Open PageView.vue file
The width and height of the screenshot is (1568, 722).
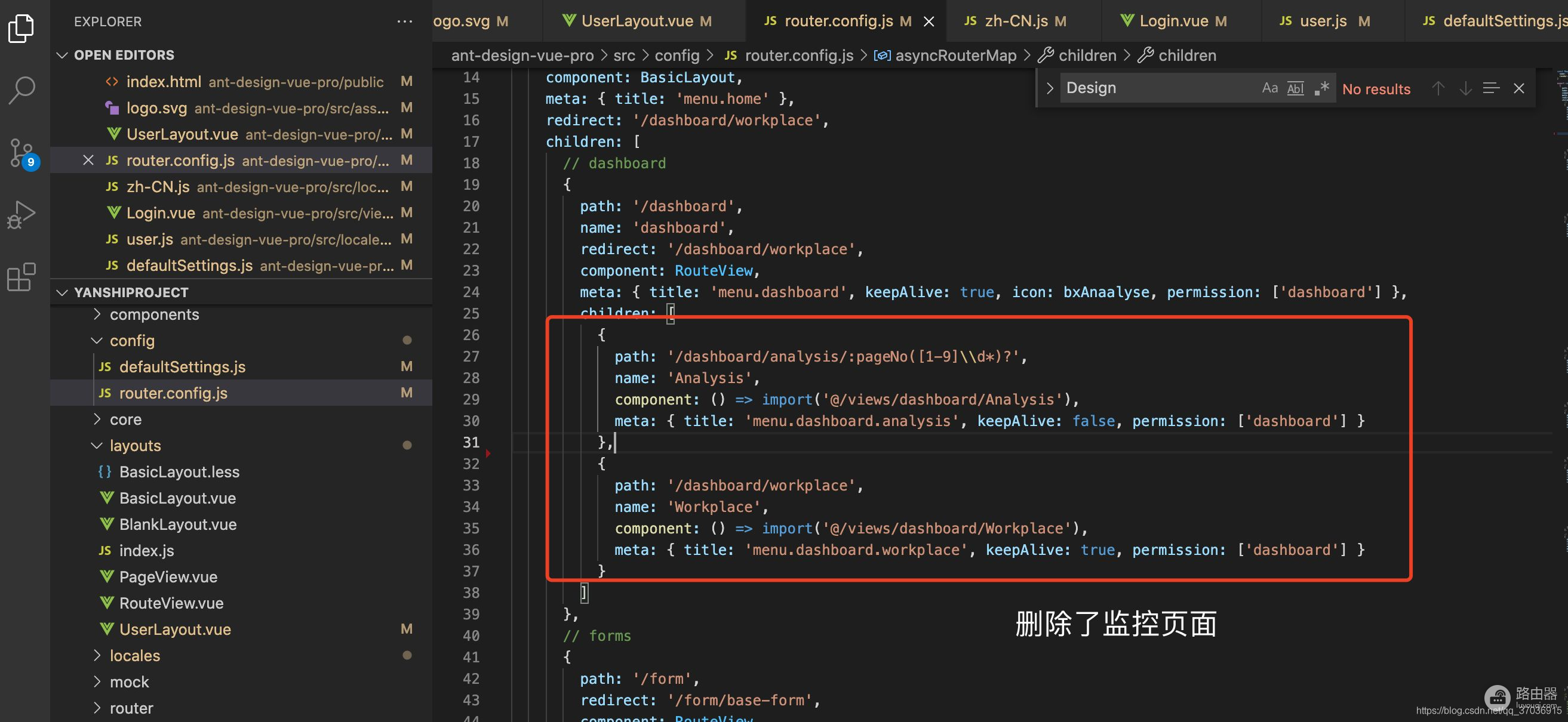pos(241,576)
